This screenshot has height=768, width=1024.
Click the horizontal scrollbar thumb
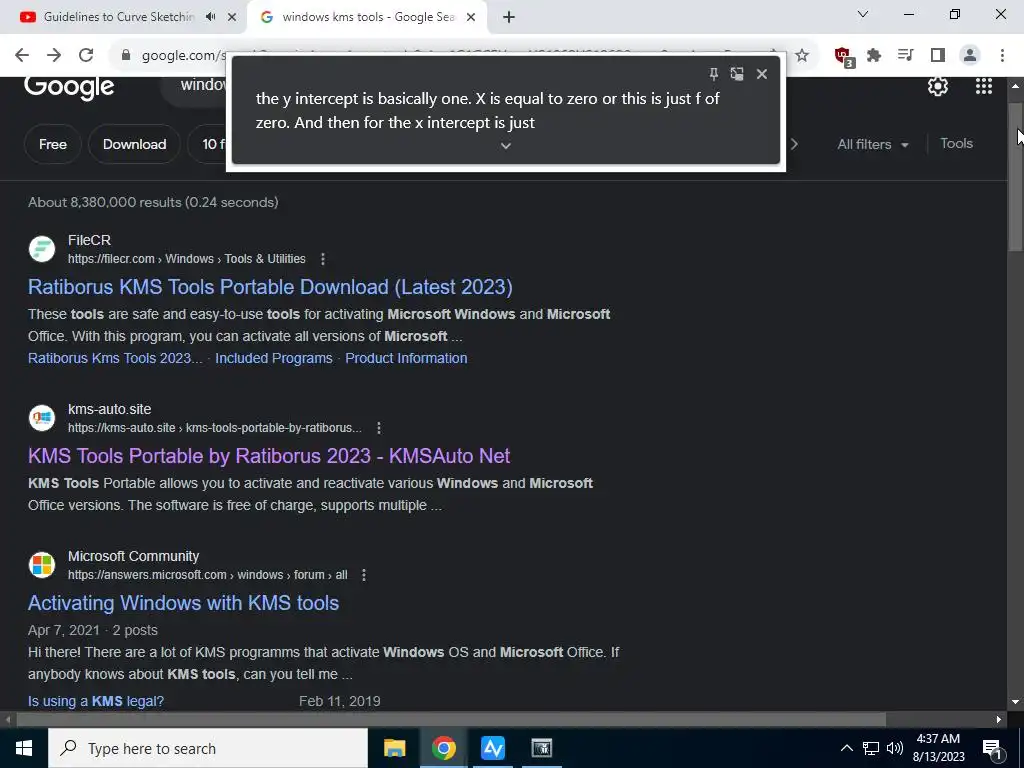coord(451,720)
